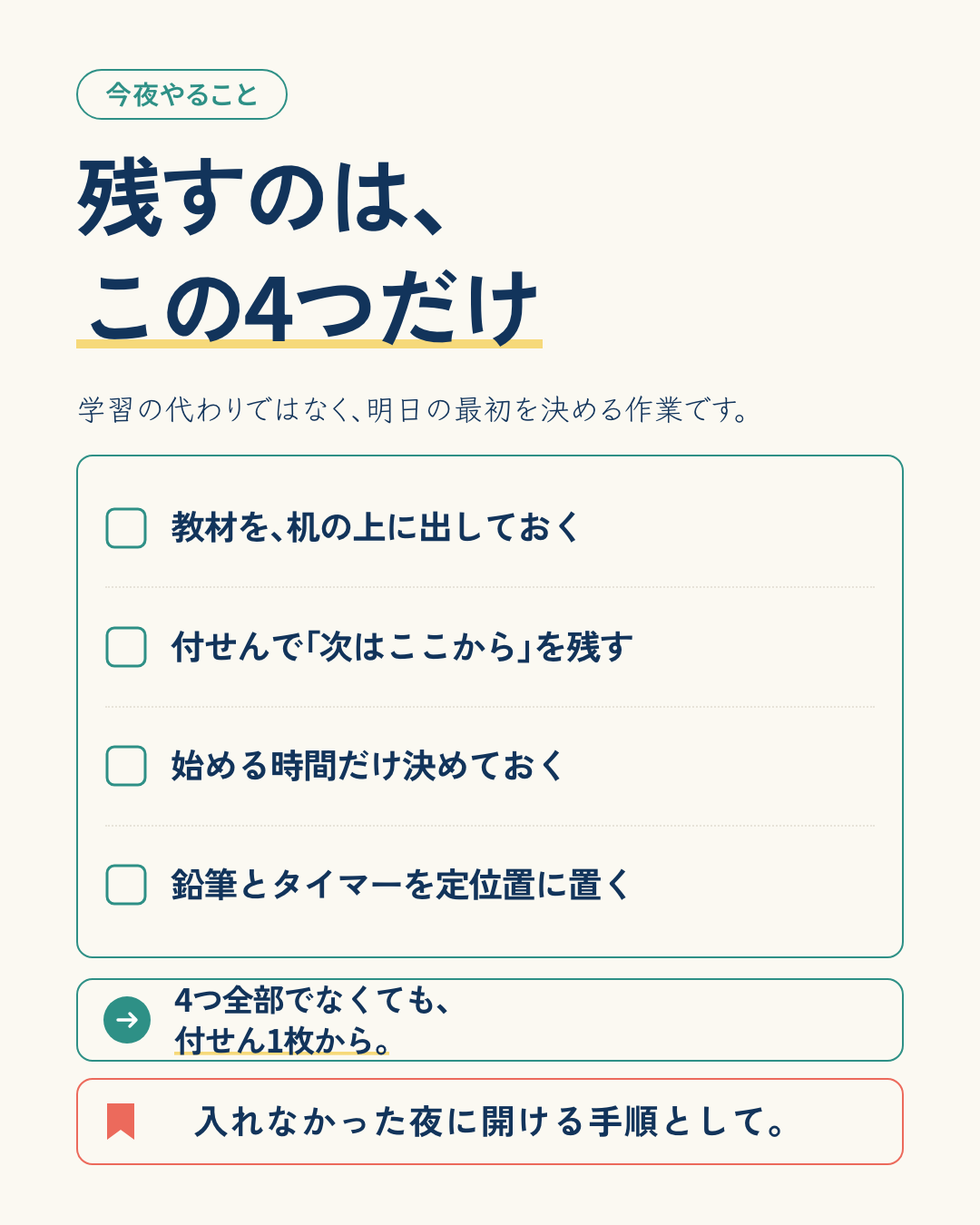
Task: Click the subtitle 学習の代わりではなく sentence
Action: [x=414, y=410]
